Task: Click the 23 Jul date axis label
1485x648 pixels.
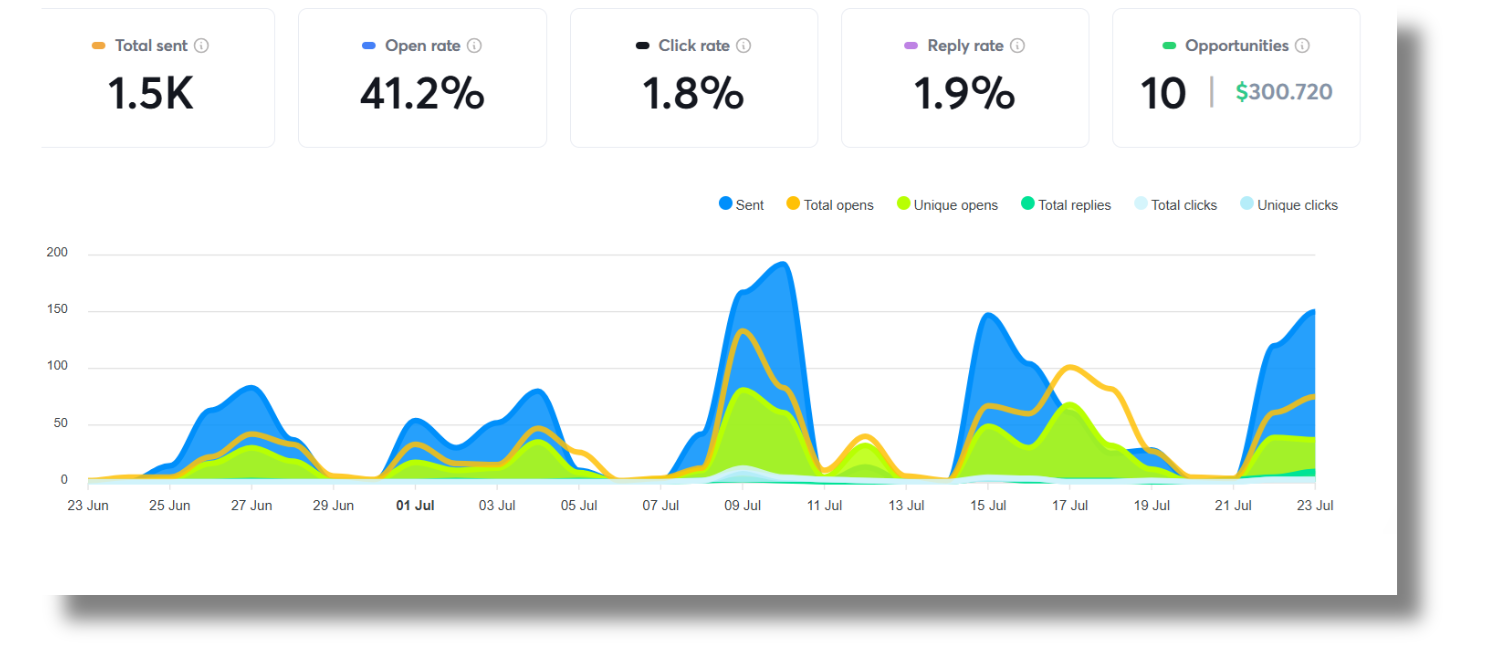Action: 1314,506
